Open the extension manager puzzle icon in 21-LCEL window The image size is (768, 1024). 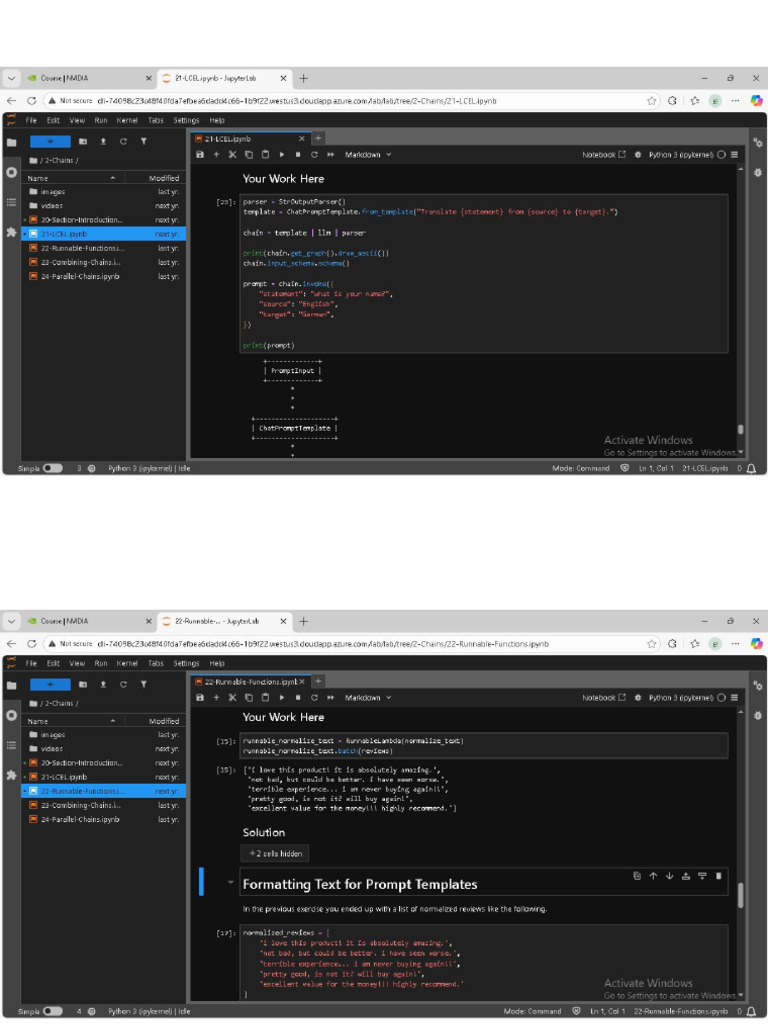pos(11,232)
